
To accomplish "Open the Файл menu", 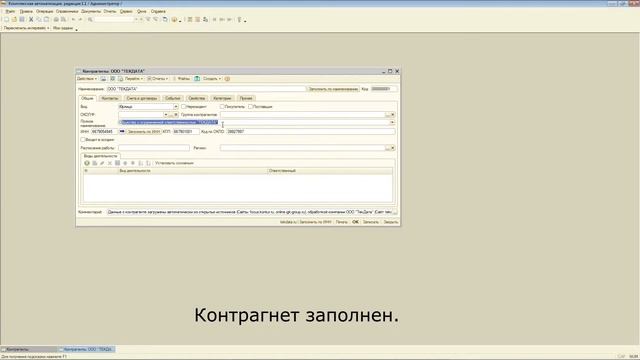I will click(x=10, y=11).
